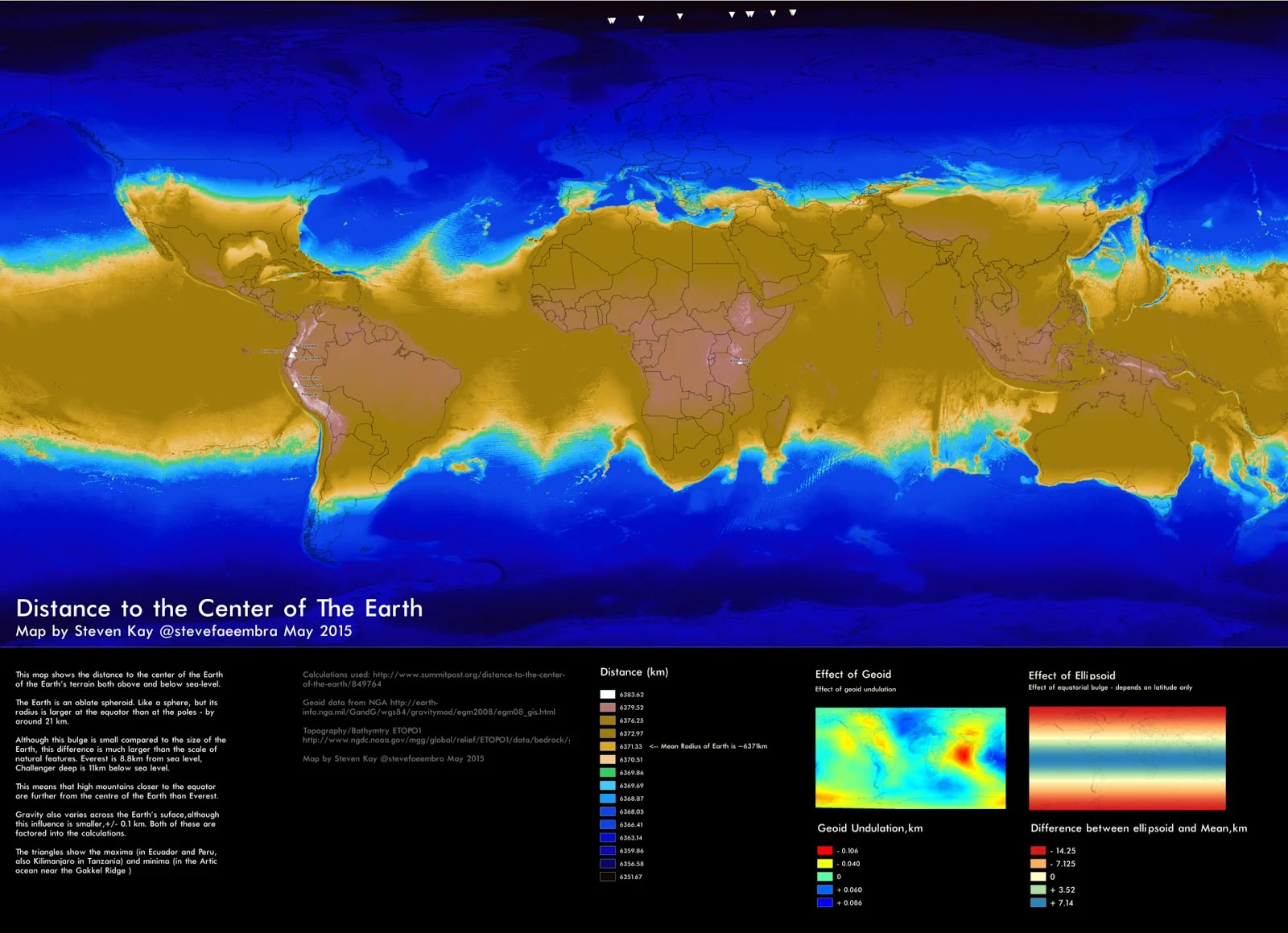Click the red -14.25 ellipsoid swatch
The height and width of the screenshot is (933, 1288).
tap(1038, 850)
